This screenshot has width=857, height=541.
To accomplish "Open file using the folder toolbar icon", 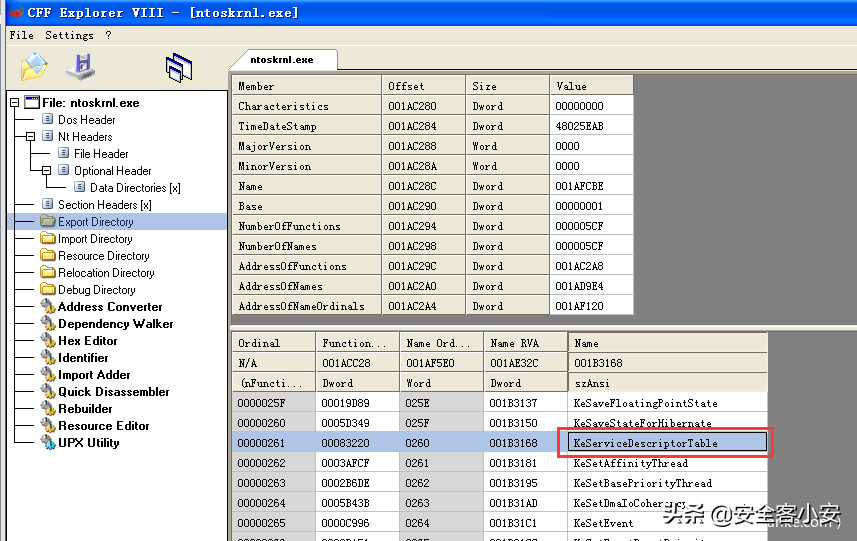I will click(34, 67).
